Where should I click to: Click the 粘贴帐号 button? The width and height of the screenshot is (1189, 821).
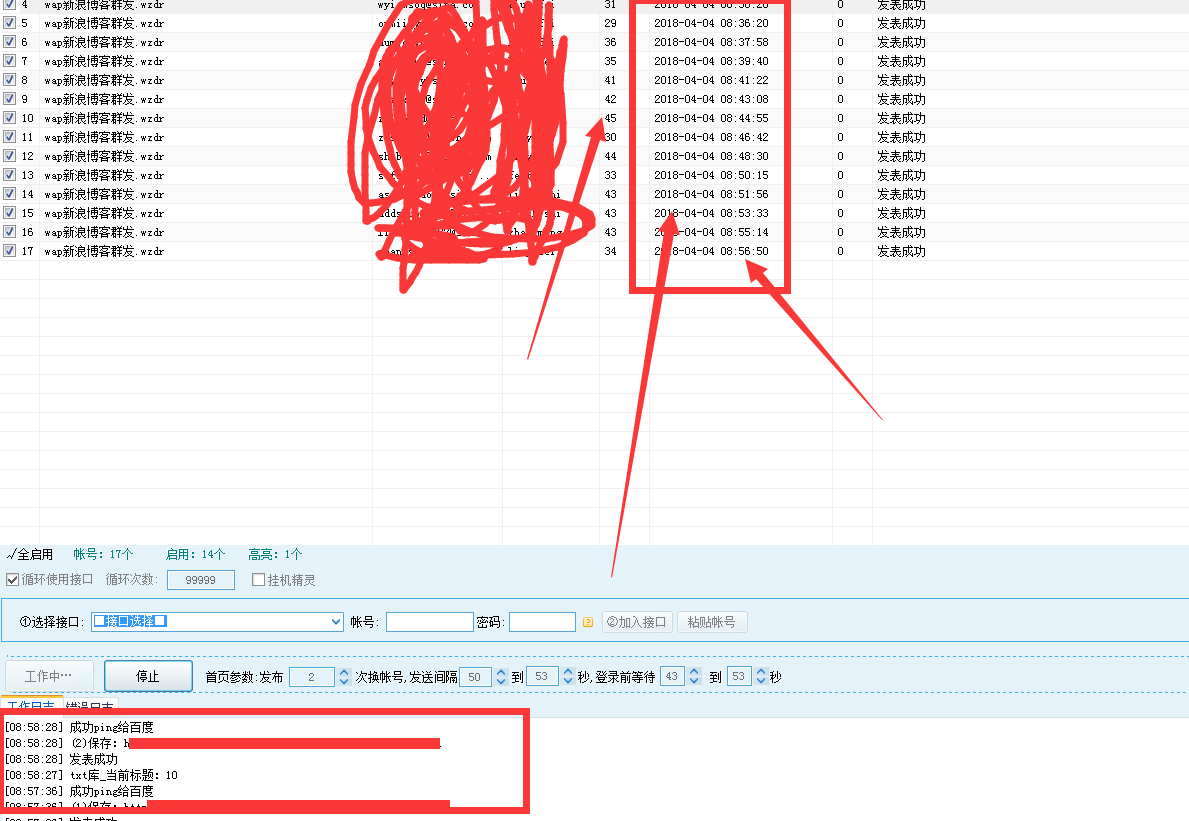[x=712, y=622]
